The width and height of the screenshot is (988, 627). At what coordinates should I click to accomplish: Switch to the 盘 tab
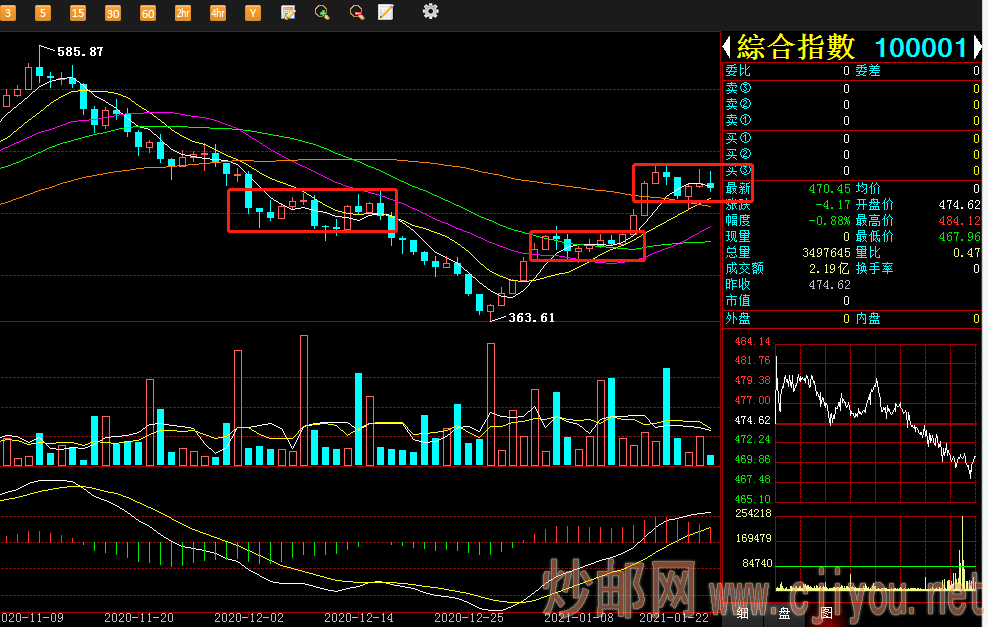[x=784, y=613]
